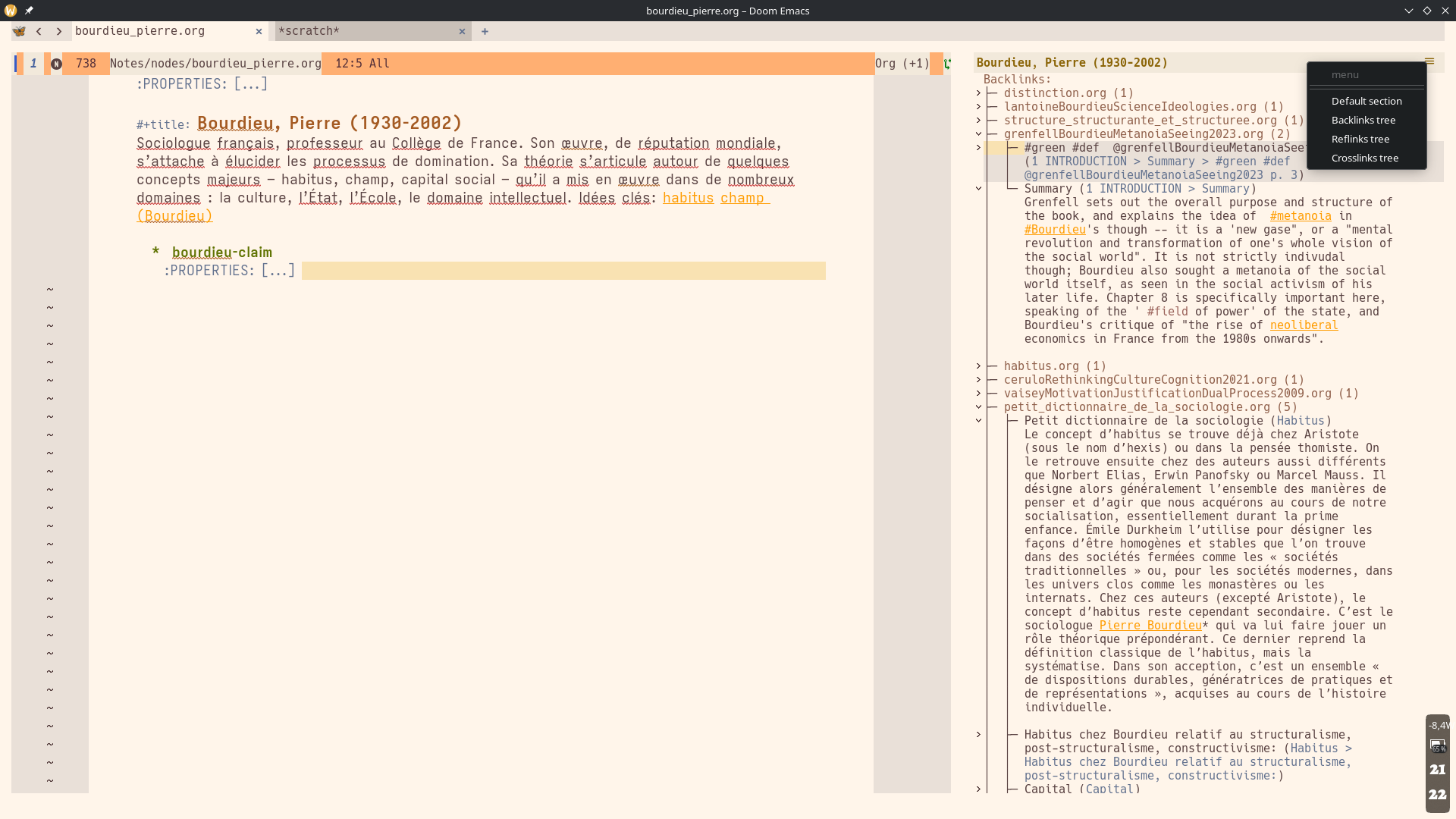The width and height of the screenshot is (1456, 819).
Task: Expand the Habitus chez Bourdieu relatif entry
Action: (x=978, y=735)
